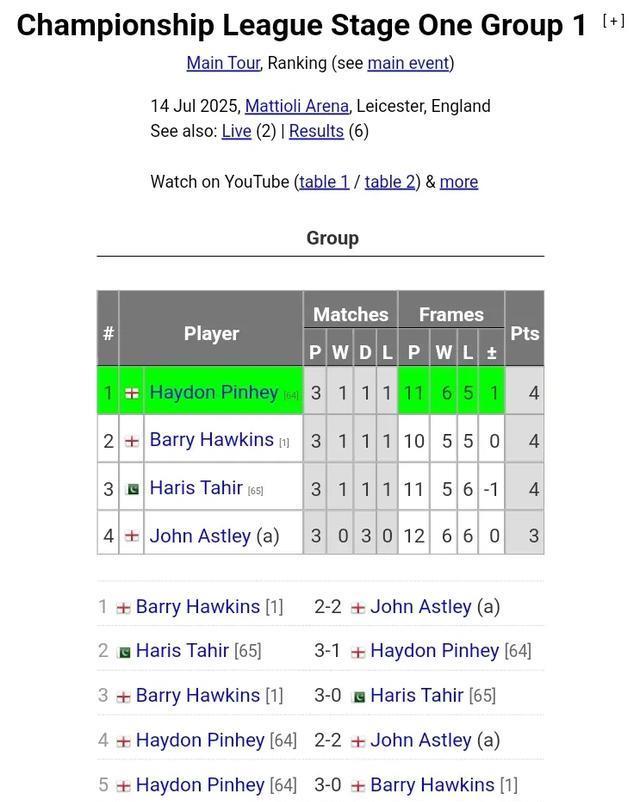Click England flag icon beside Haydon Pinhey in standings

click(x=132, y=393)
